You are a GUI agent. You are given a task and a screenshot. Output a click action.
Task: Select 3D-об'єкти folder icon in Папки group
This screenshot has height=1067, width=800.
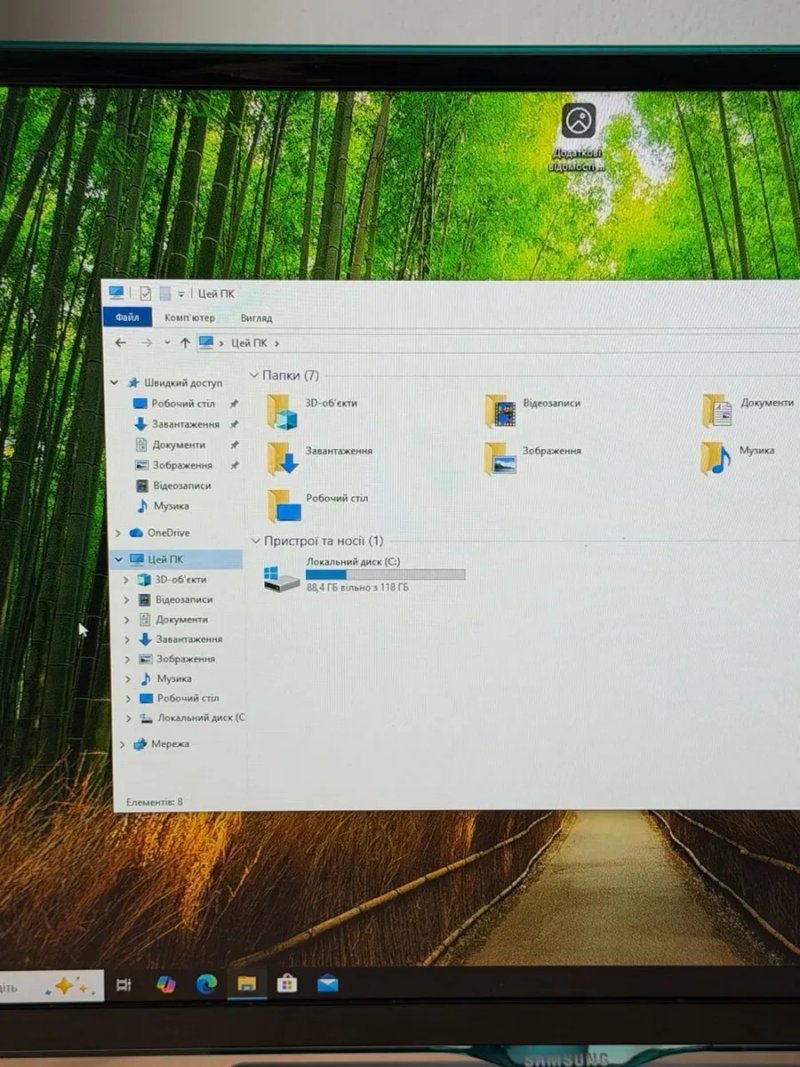click(282, 412)
